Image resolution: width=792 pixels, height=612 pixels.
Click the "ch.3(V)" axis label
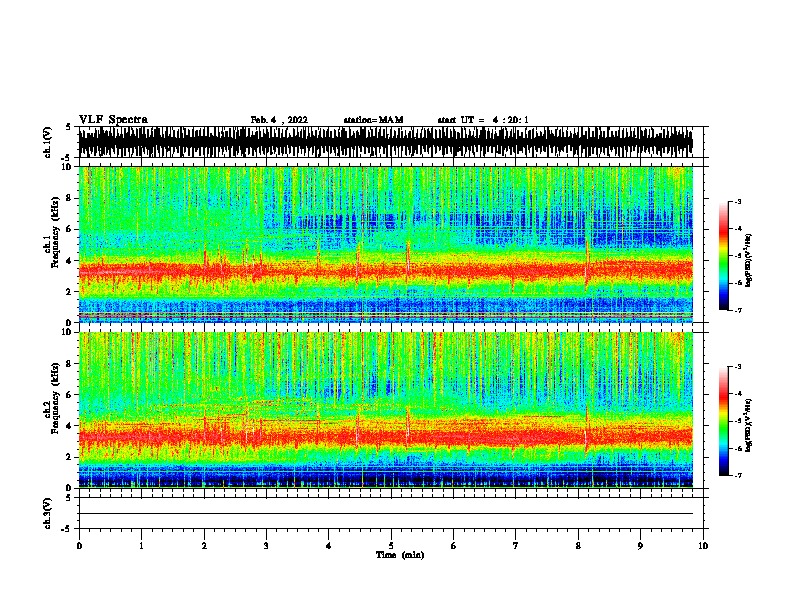point(48,513)
